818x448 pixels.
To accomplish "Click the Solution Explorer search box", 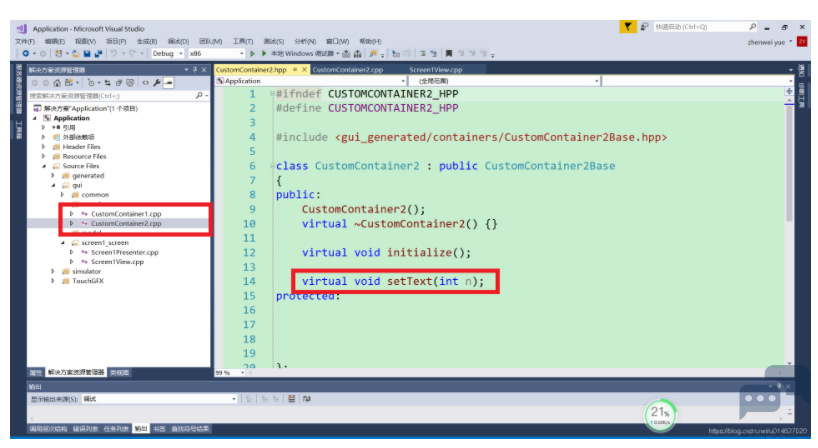I will [110, 95].
